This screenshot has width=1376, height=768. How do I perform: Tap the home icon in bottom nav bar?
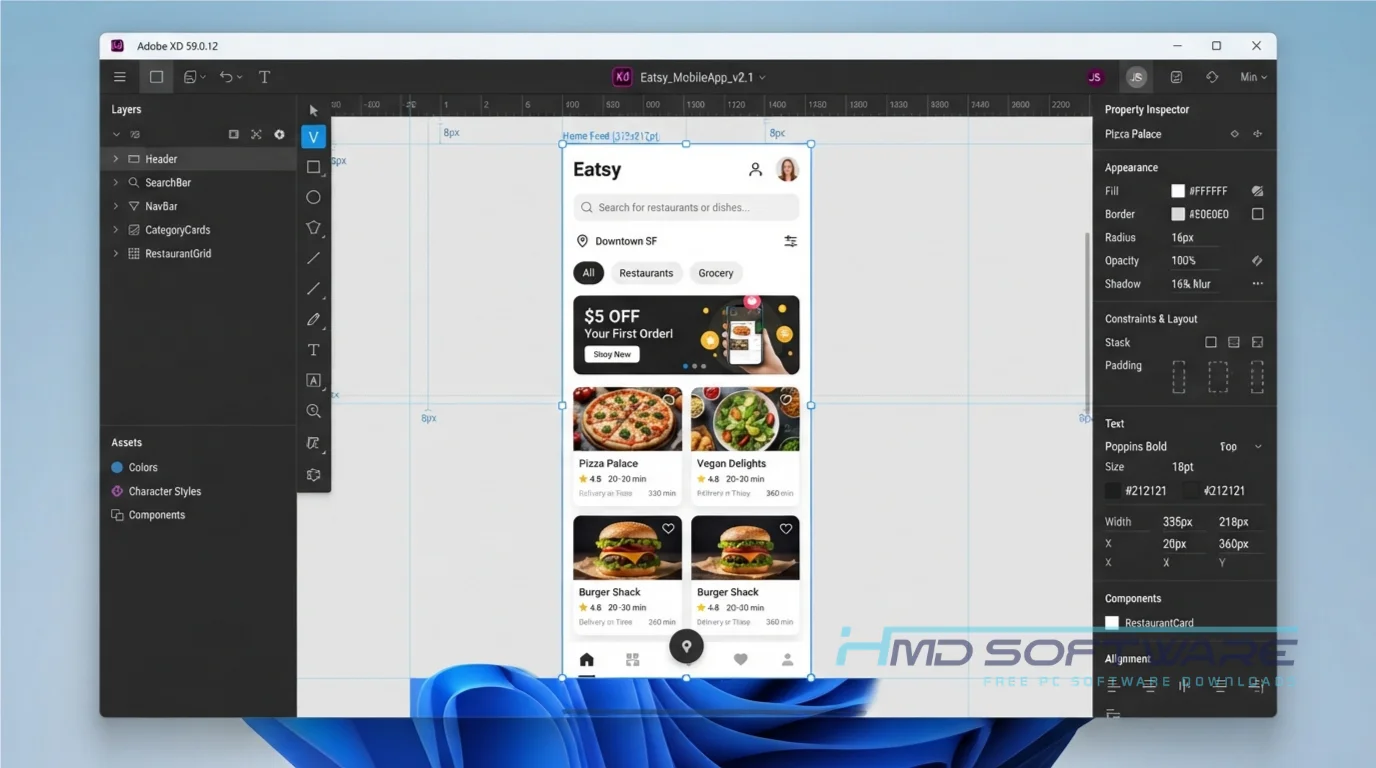(586, 659)
